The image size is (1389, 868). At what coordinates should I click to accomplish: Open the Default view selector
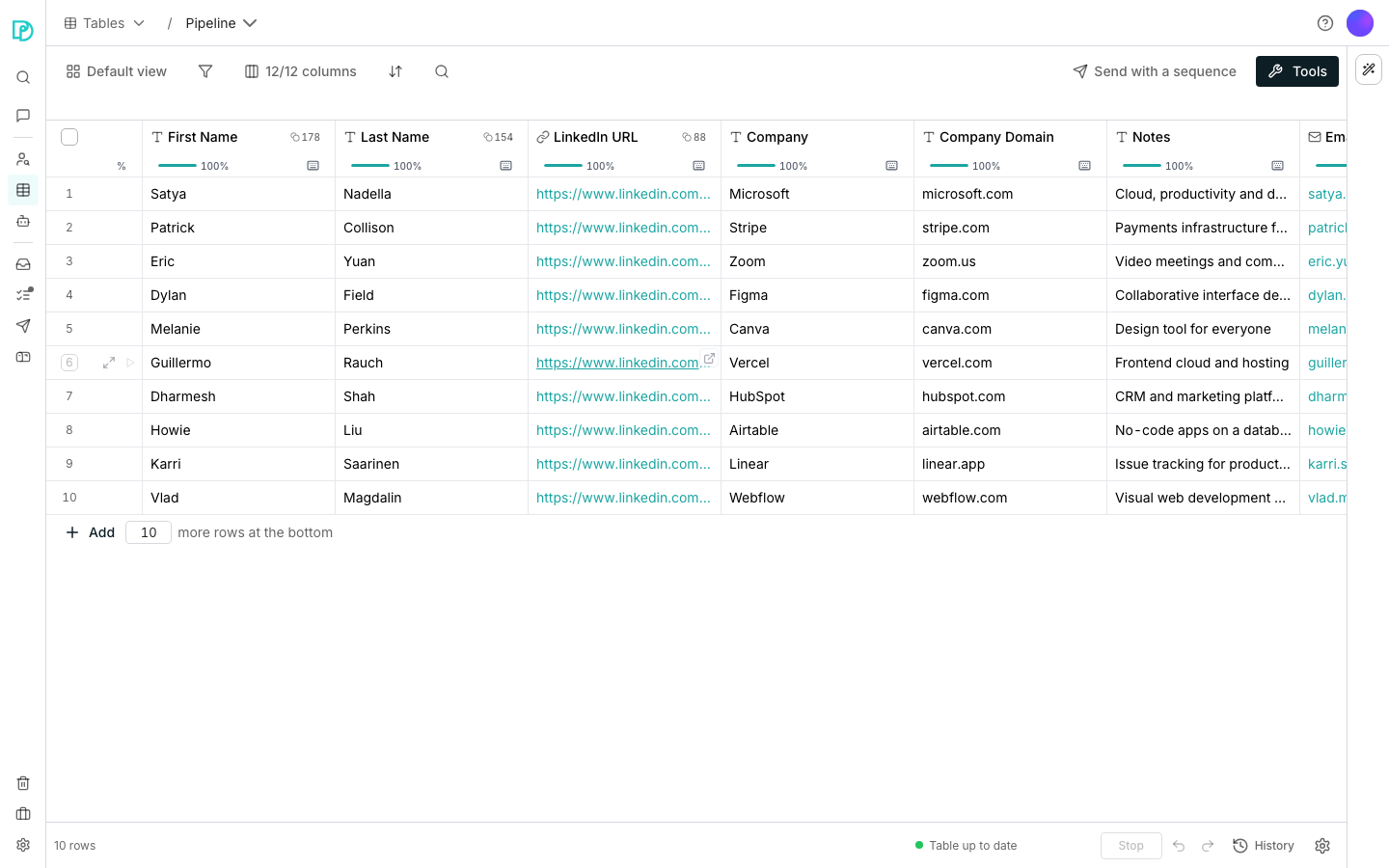tap(117, 71)
